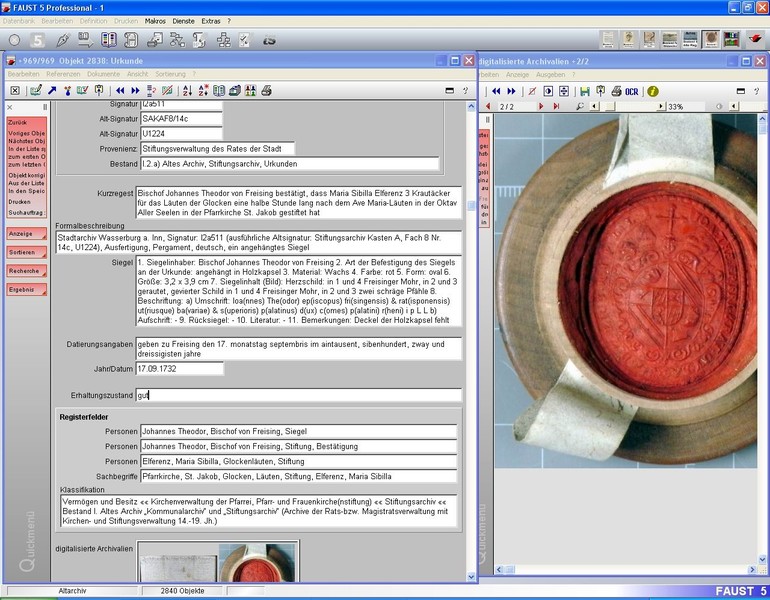Viewport: 770px width, 600px height.
Task: Click the open book icon in Urkunde toolbar
Action: point(219,90)
